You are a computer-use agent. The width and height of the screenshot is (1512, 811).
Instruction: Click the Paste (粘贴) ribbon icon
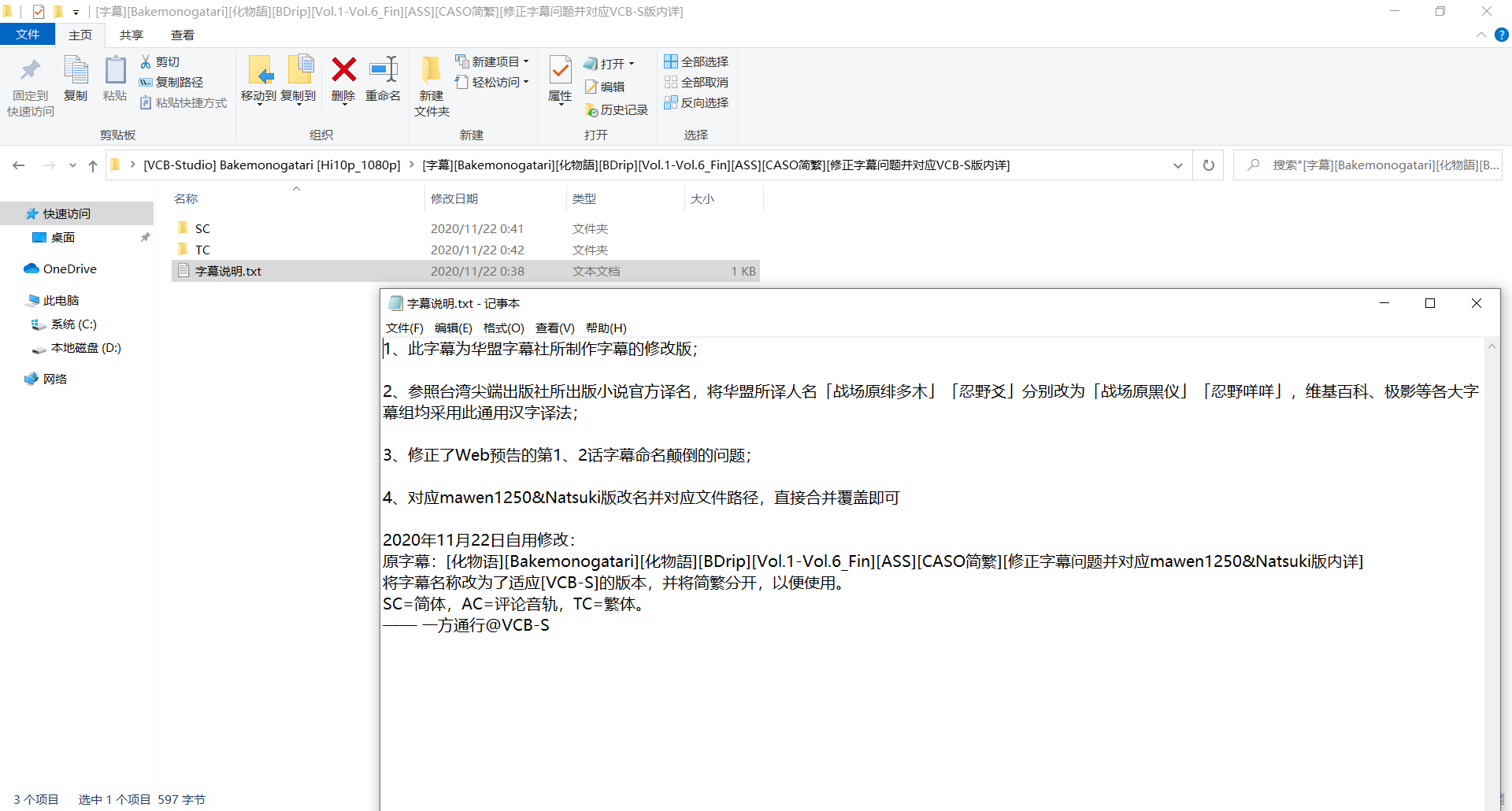(x=115, y=79)
